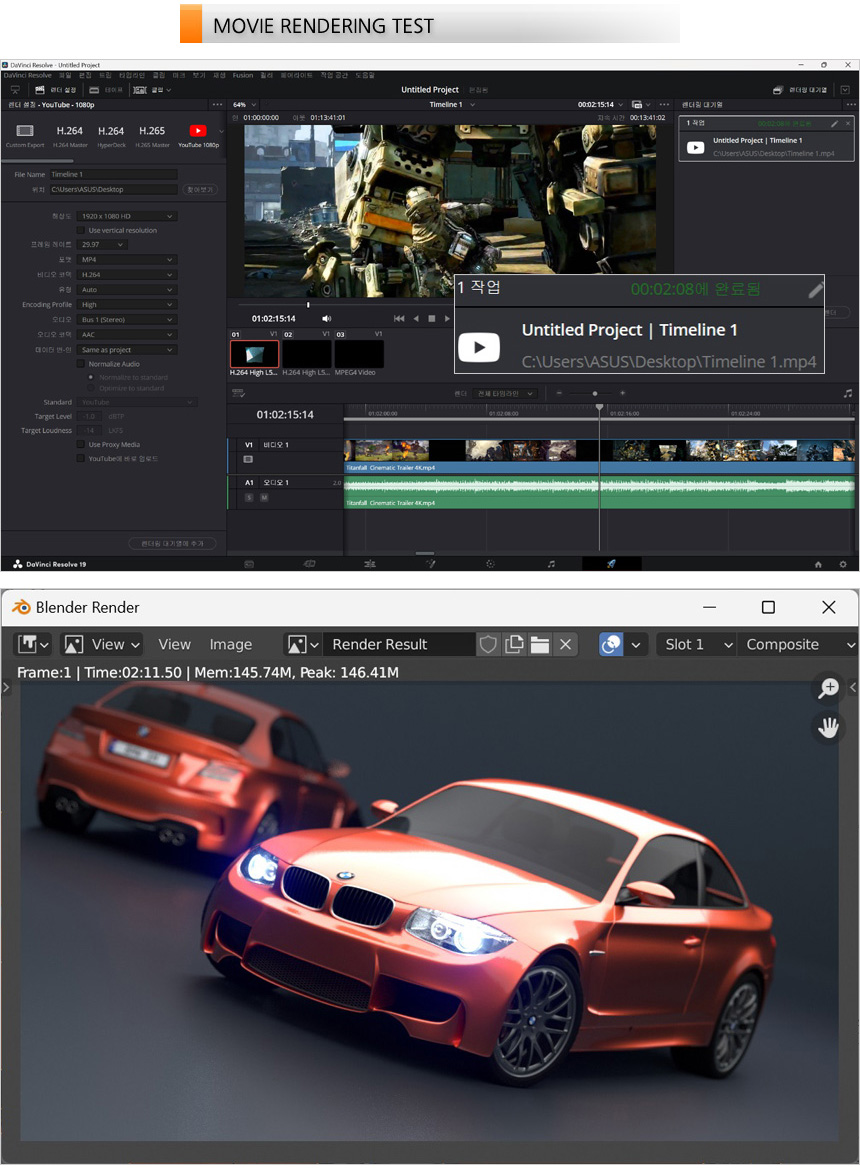Open the Blender Slot 1 dropdown
This screenshot has height=1168, width=860.
coord(696,644)
